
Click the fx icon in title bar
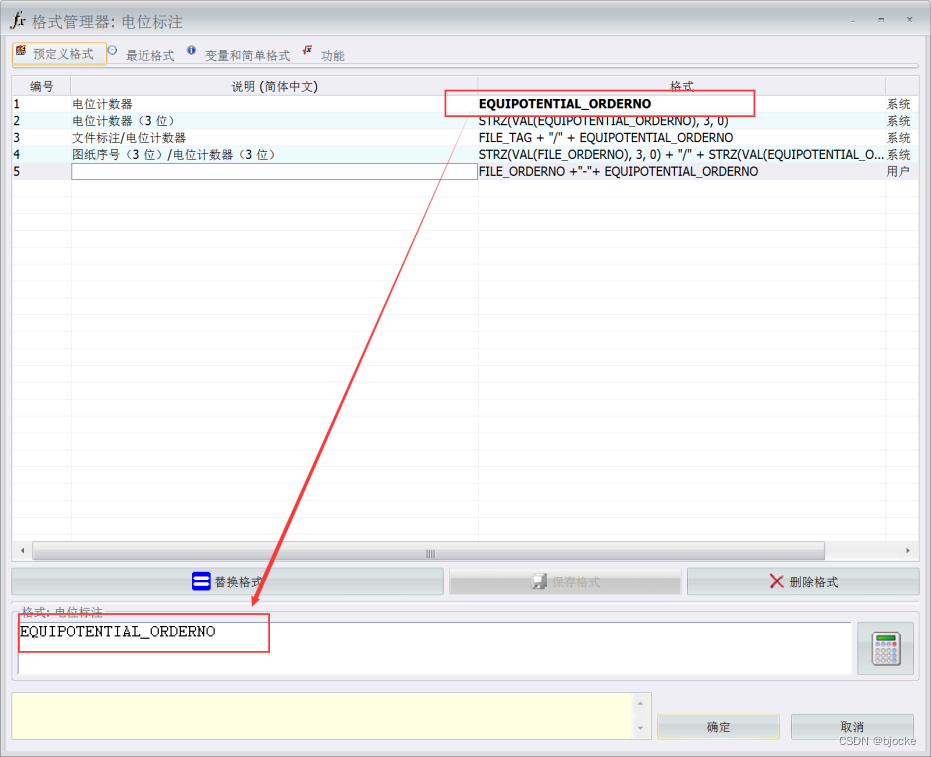(x=18, y=20)
